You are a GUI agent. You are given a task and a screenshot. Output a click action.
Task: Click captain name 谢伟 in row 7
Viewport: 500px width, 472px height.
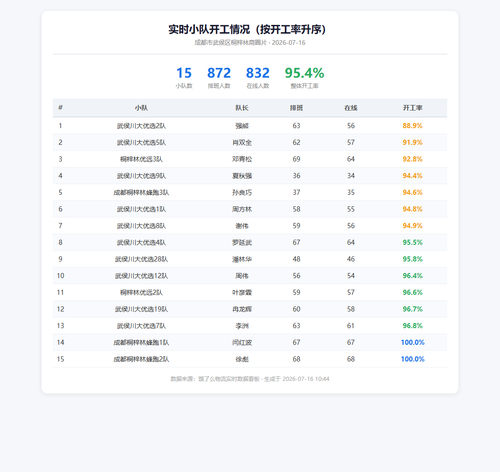point(242,226)
